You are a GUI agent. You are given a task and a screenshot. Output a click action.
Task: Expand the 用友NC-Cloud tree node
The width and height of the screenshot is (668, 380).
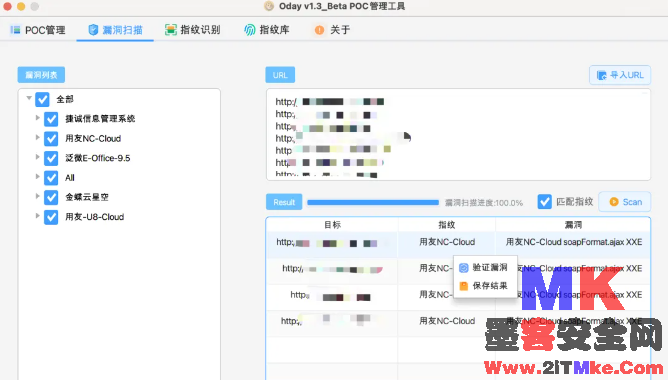[37, 137]
